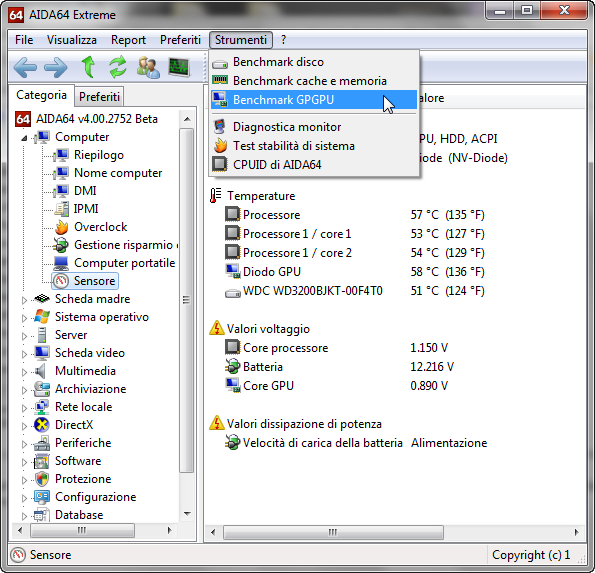
Task: Click tree horizontal scrollbar right arrow
Action: (170, 530)
